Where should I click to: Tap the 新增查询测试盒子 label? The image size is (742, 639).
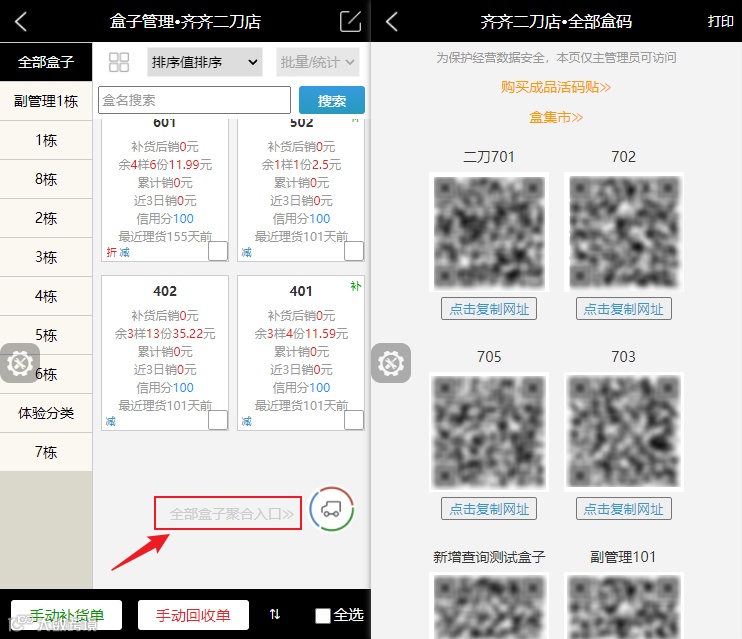[x=489, y=557]
